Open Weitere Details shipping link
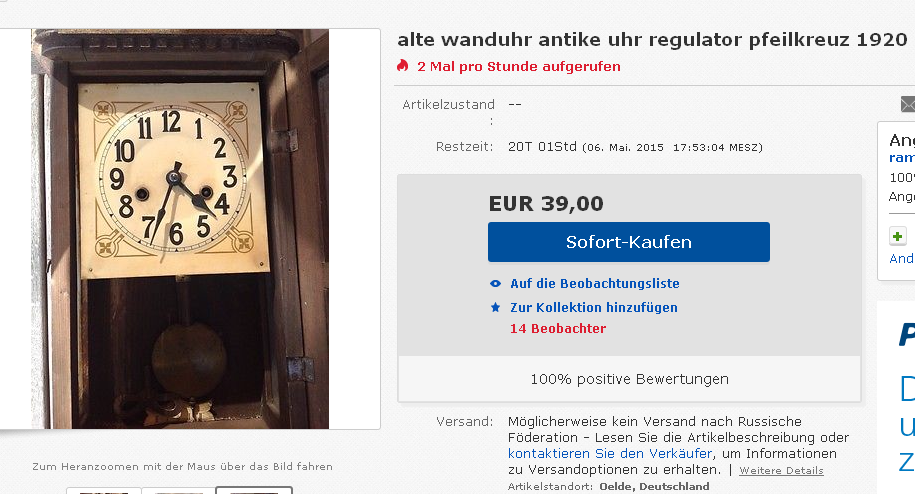The height and width of the screenshot is (494, 915). click(781, 471)
